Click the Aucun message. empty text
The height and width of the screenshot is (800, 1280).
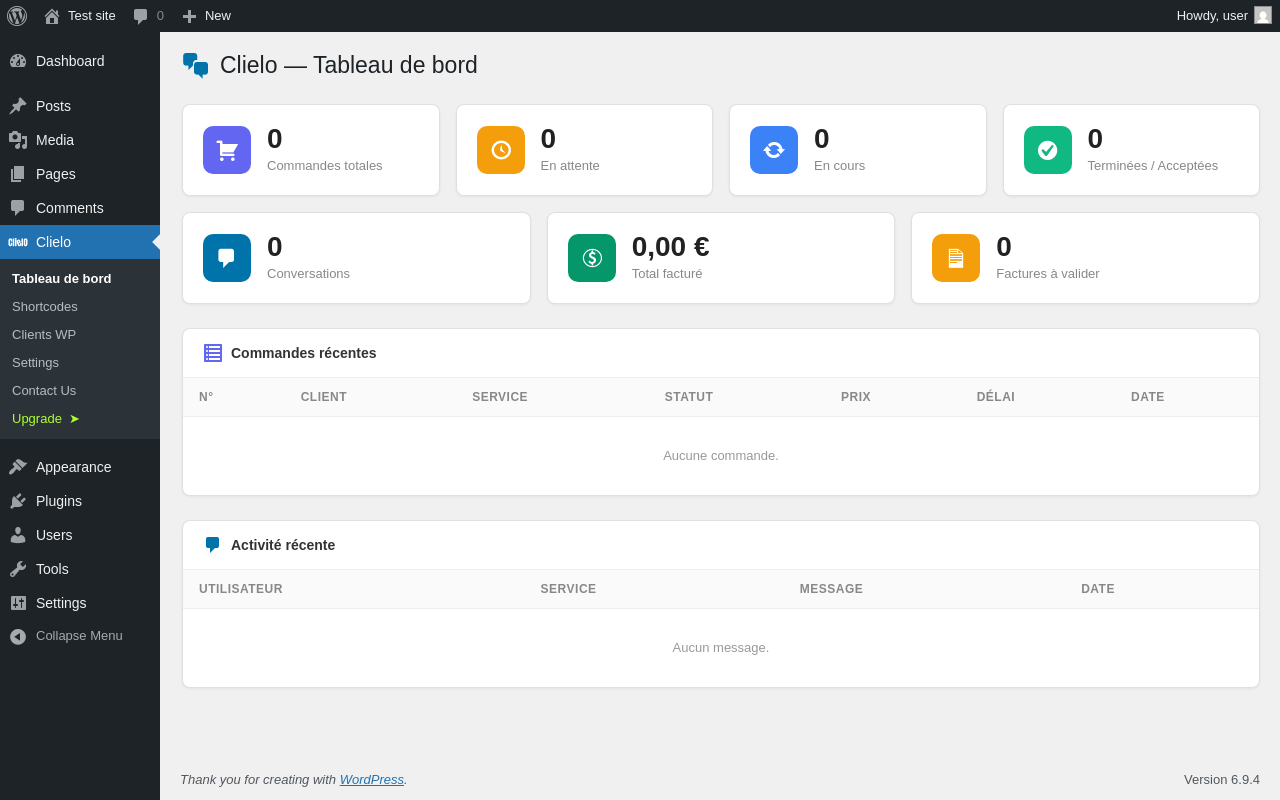(x=721, y=648)
